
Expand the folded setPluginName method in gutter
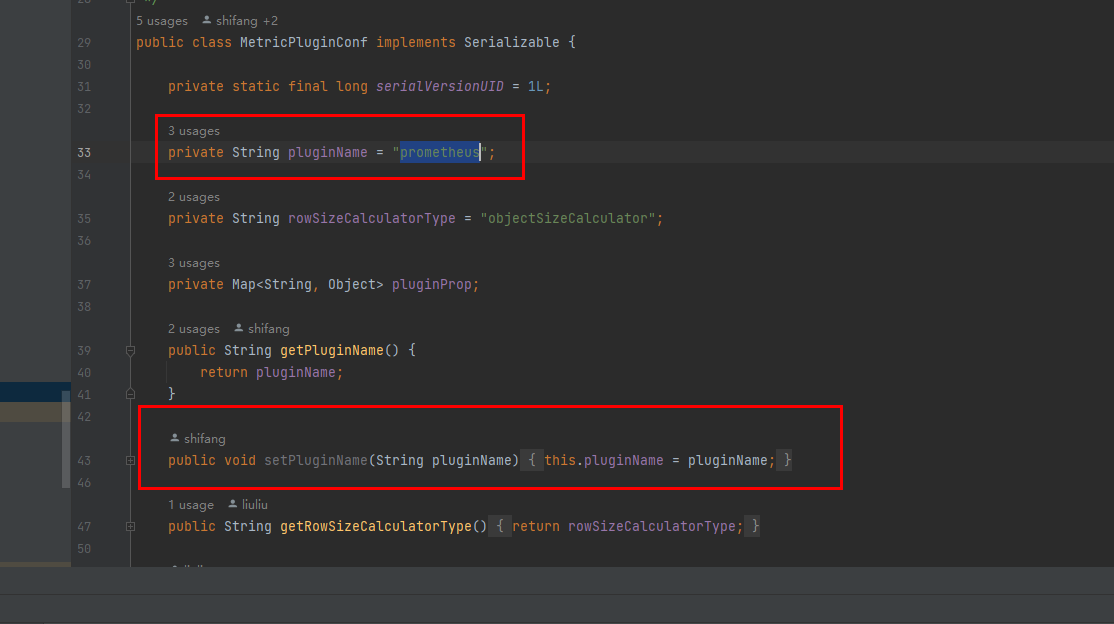pos(131,461)
